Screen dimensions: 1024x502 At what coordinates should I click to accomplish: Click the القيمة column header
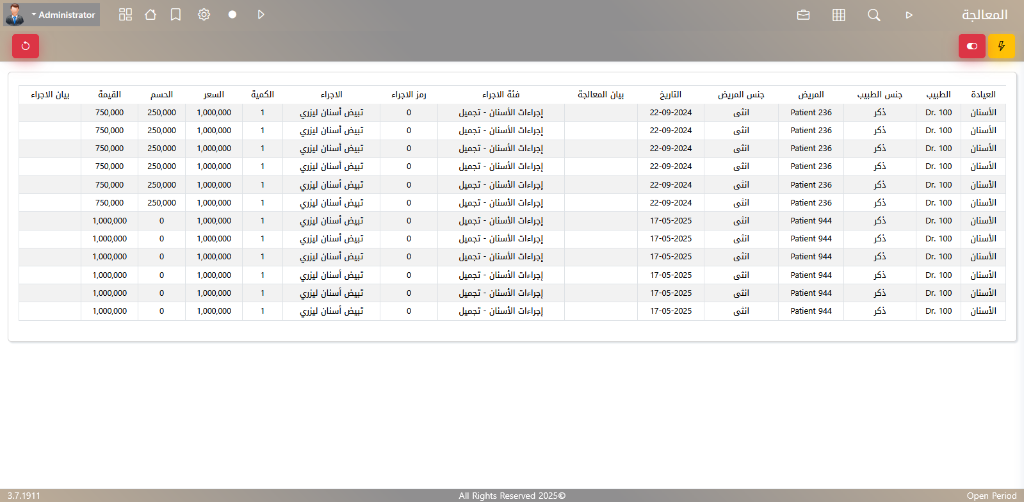110,94
